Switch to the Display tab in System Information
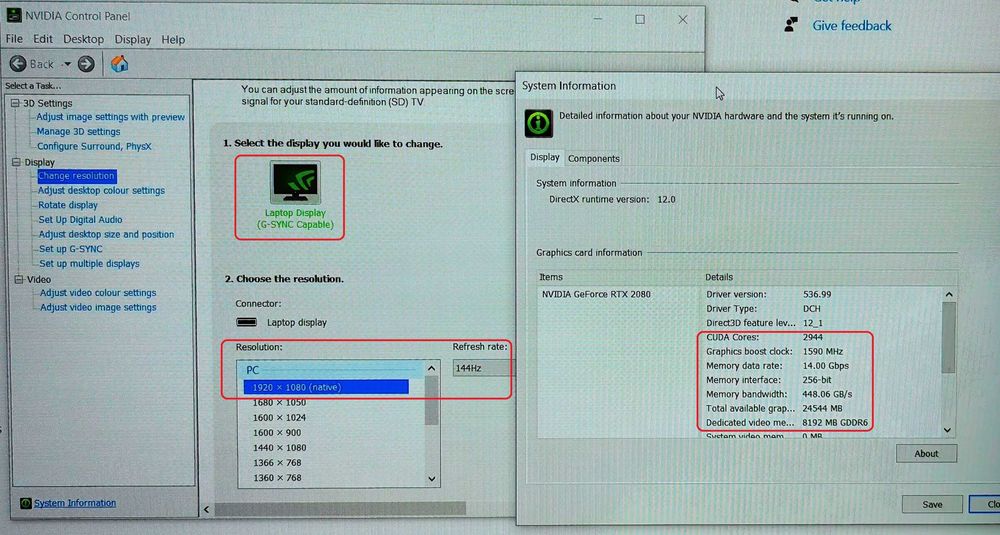Image resolution: width=1000 pixels, height=535 pixels. tap(545, 157)
